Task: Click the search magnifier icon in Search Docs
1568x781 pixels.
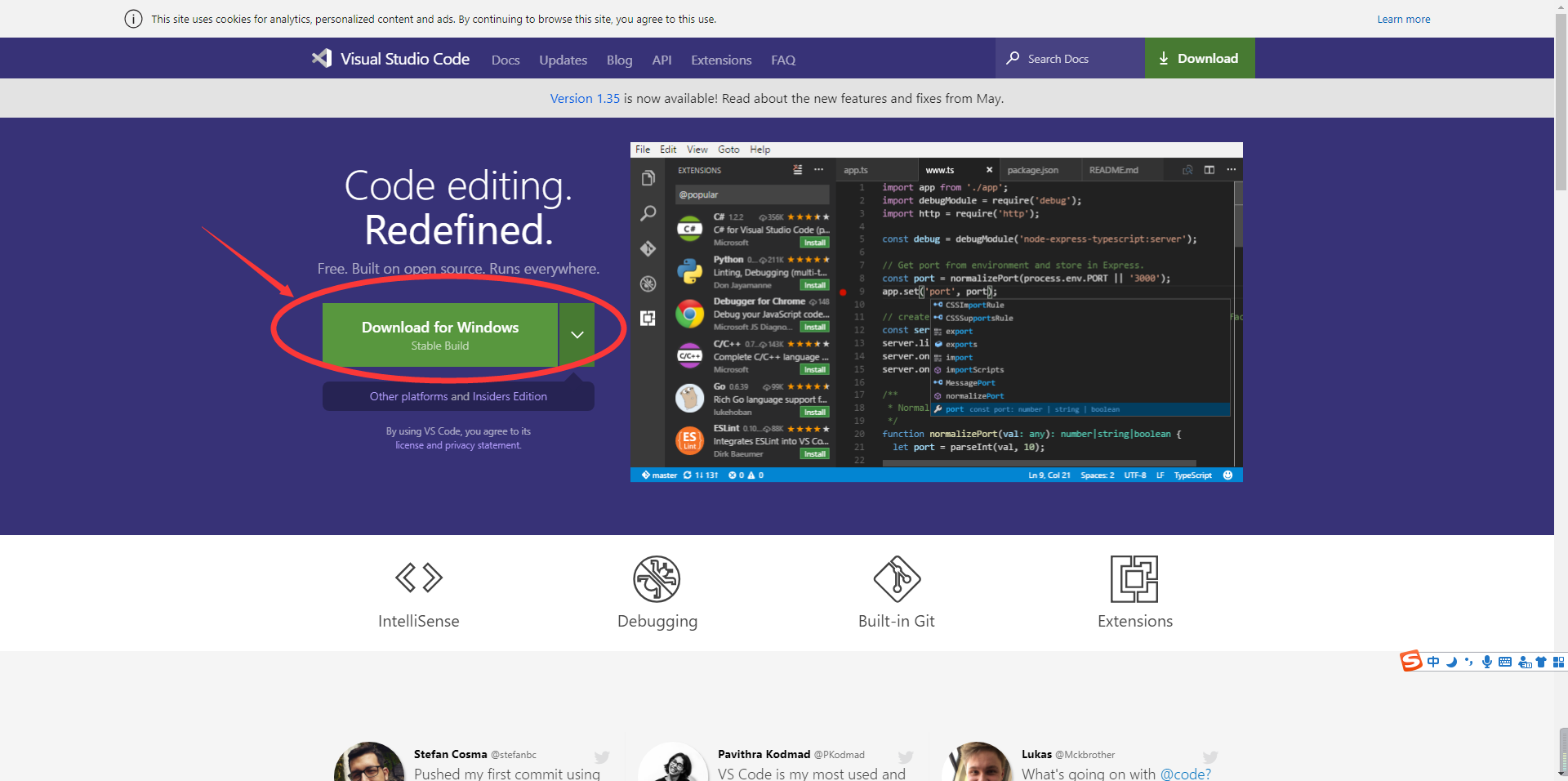Action: coord(1013,58)
